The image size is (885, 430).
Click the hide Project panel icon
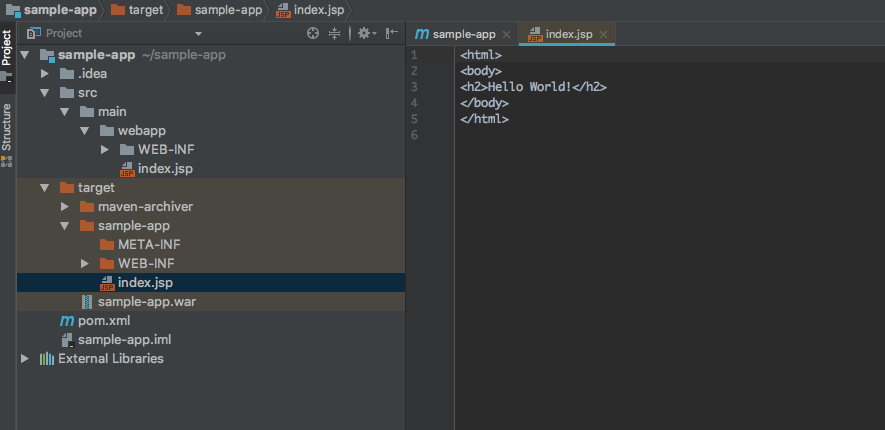tap(392, 33)
